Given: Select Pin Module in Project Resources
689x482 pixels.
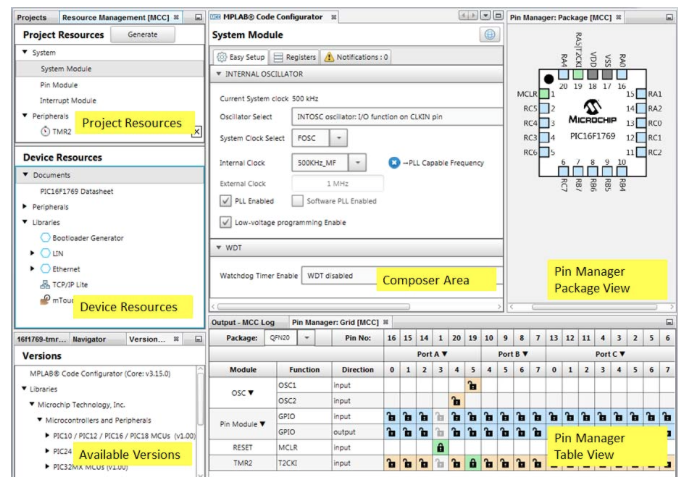Looking at the screenshot, I should (x=59, y=85).
